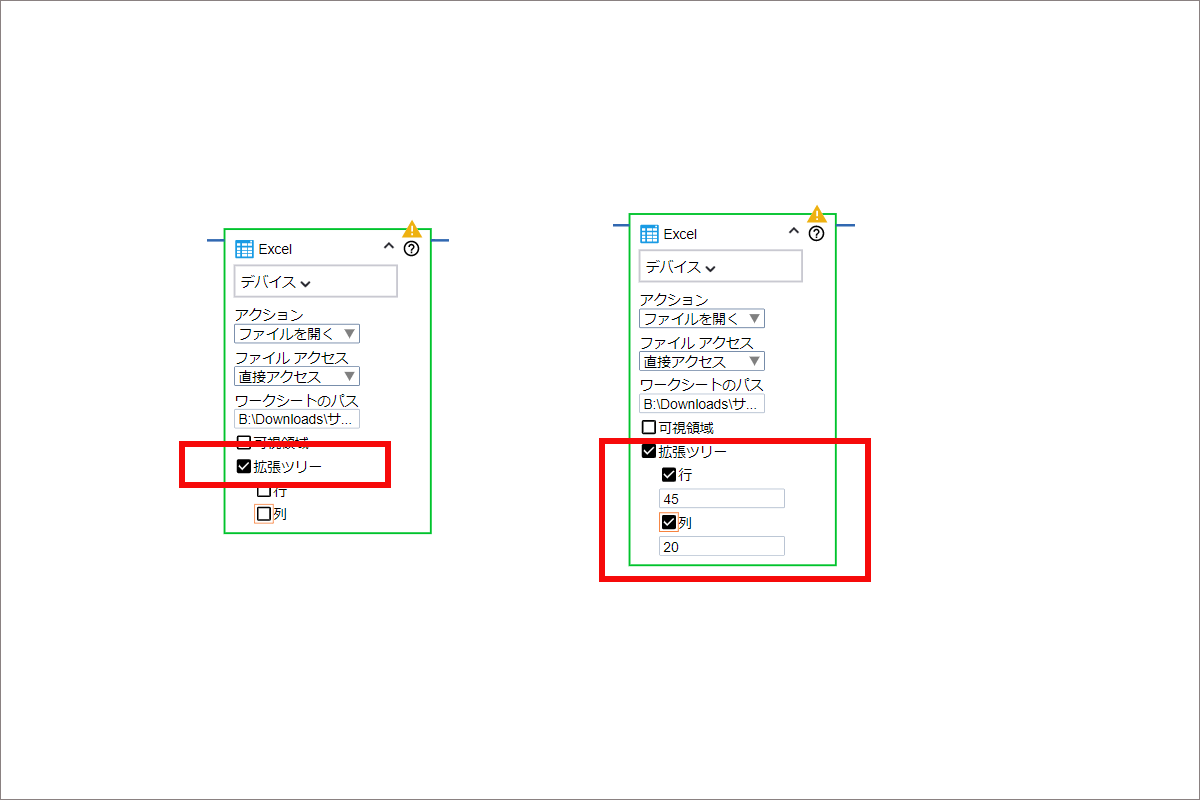Collapse the left Excel panel with caret

pyautogui.click(x=389, y=246)
